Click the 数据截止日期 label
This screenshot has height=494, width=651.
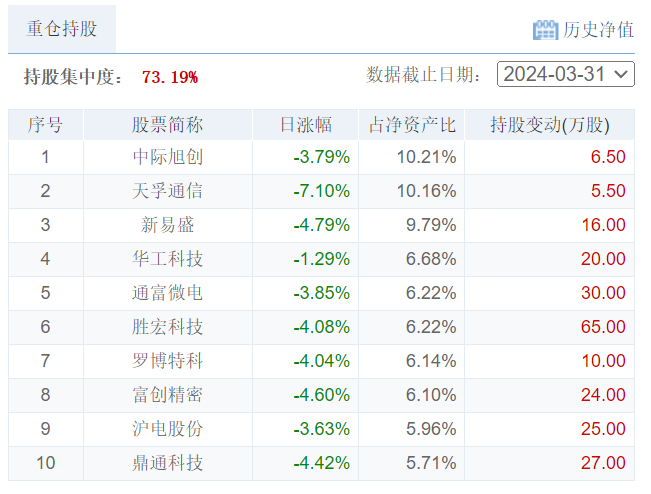point(423,75)
